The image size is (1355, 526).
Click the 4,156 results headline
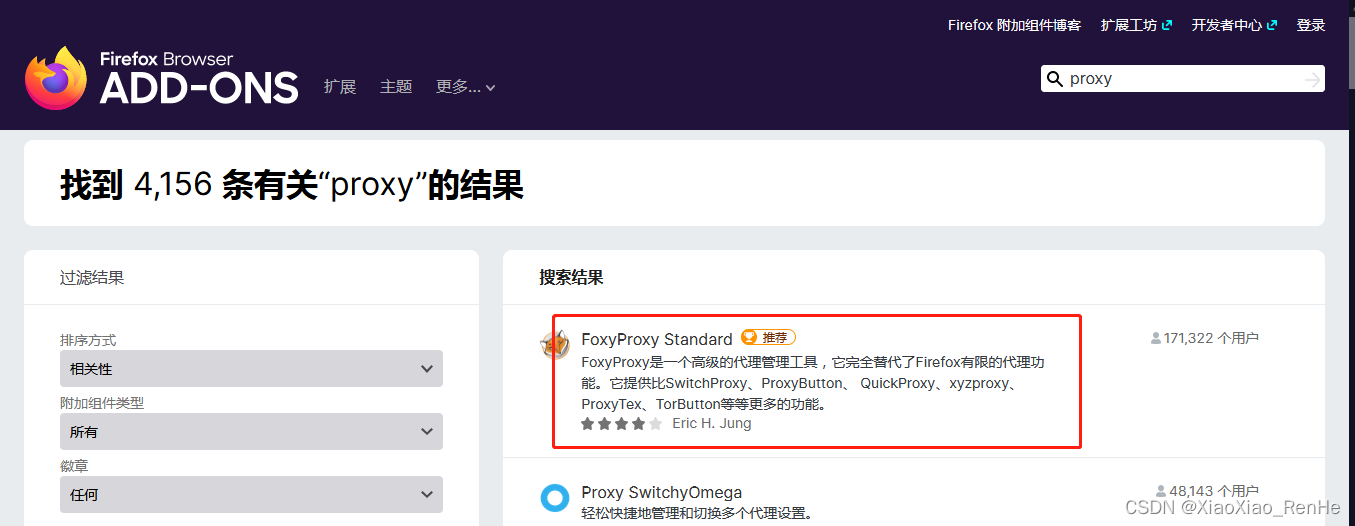(x=292, y=185)
